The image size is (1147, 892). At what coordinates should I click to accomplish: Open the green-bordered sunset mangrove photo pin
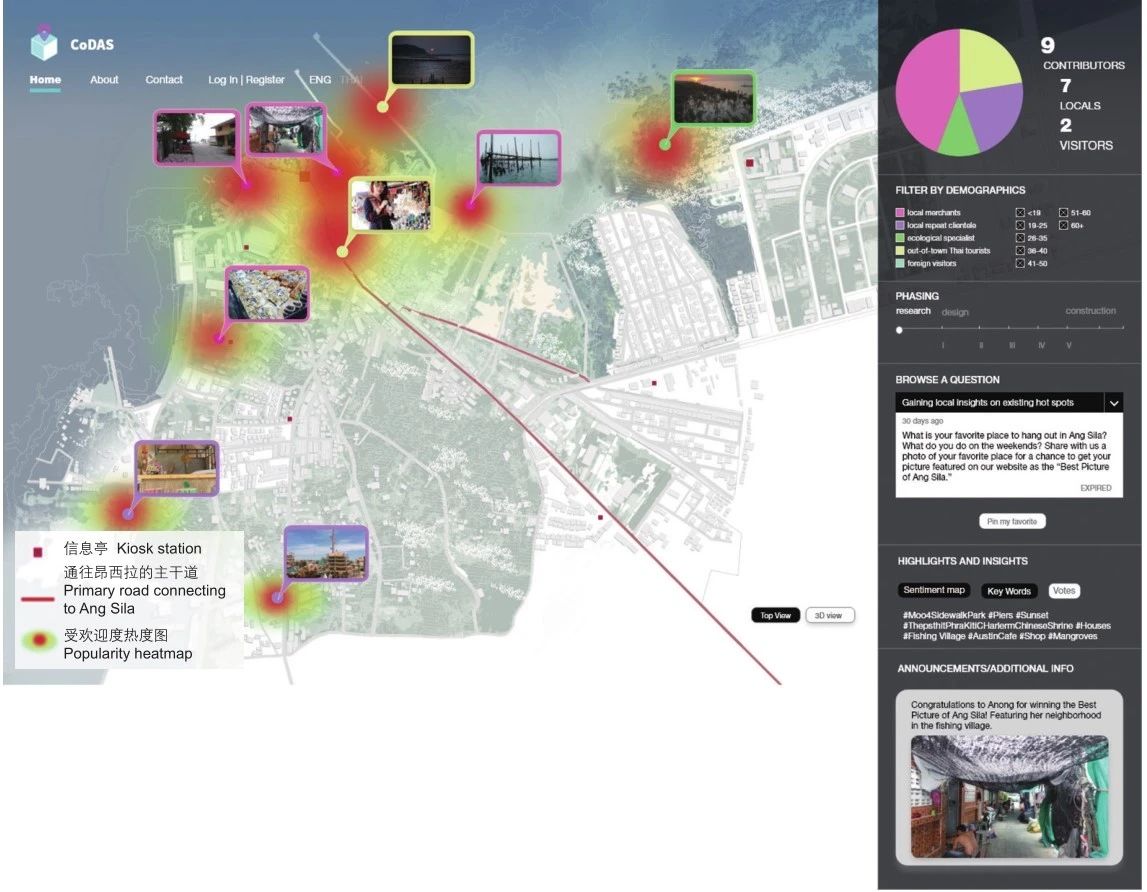[713, 98]
